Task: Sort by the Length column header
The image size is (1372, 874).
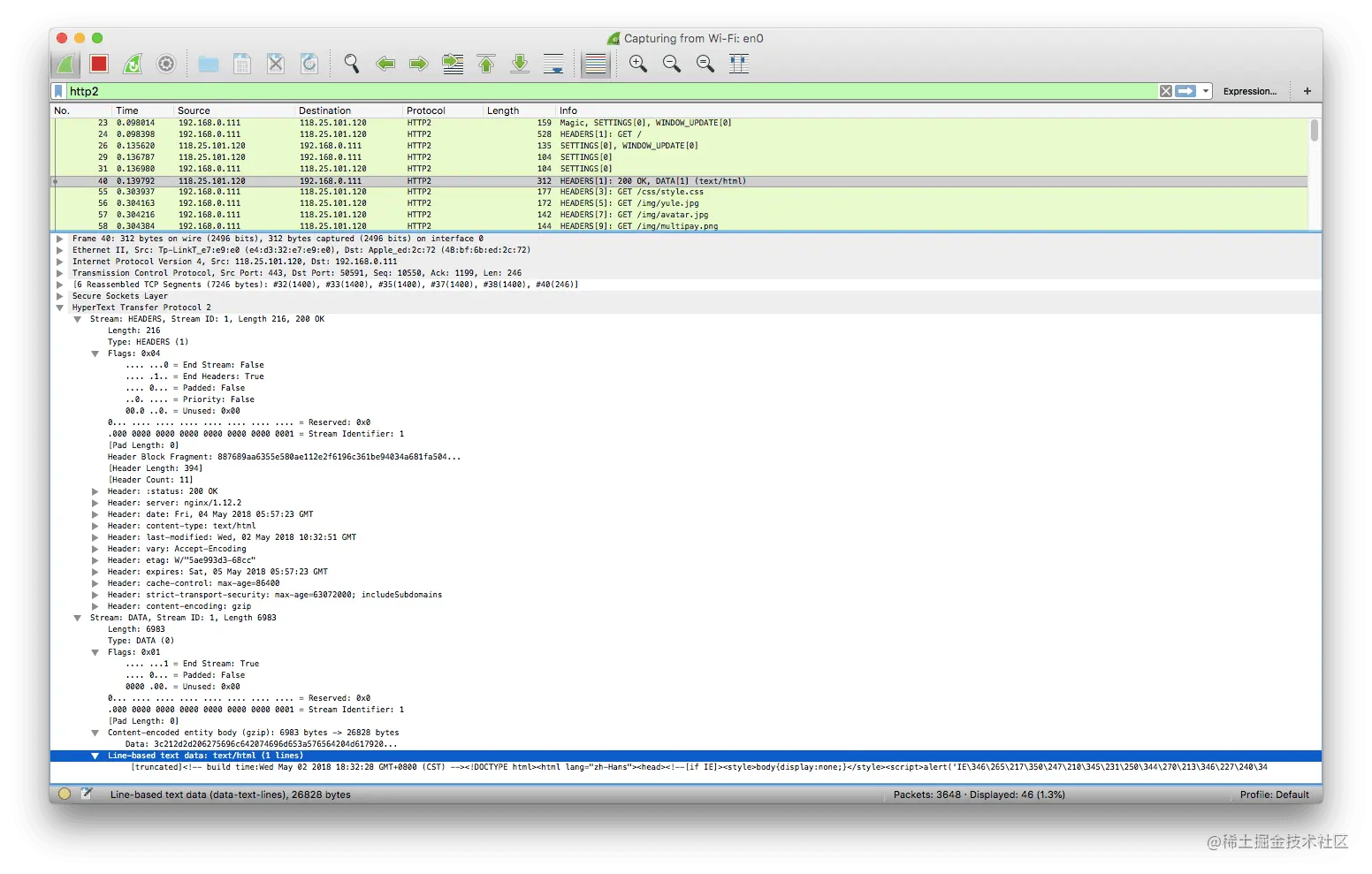Action: 519,110
